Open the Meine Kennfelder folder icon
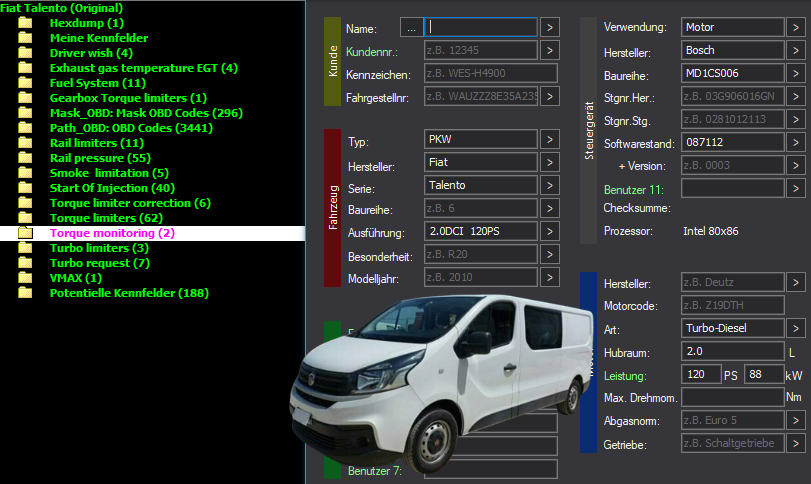 (x=25, y=38)
